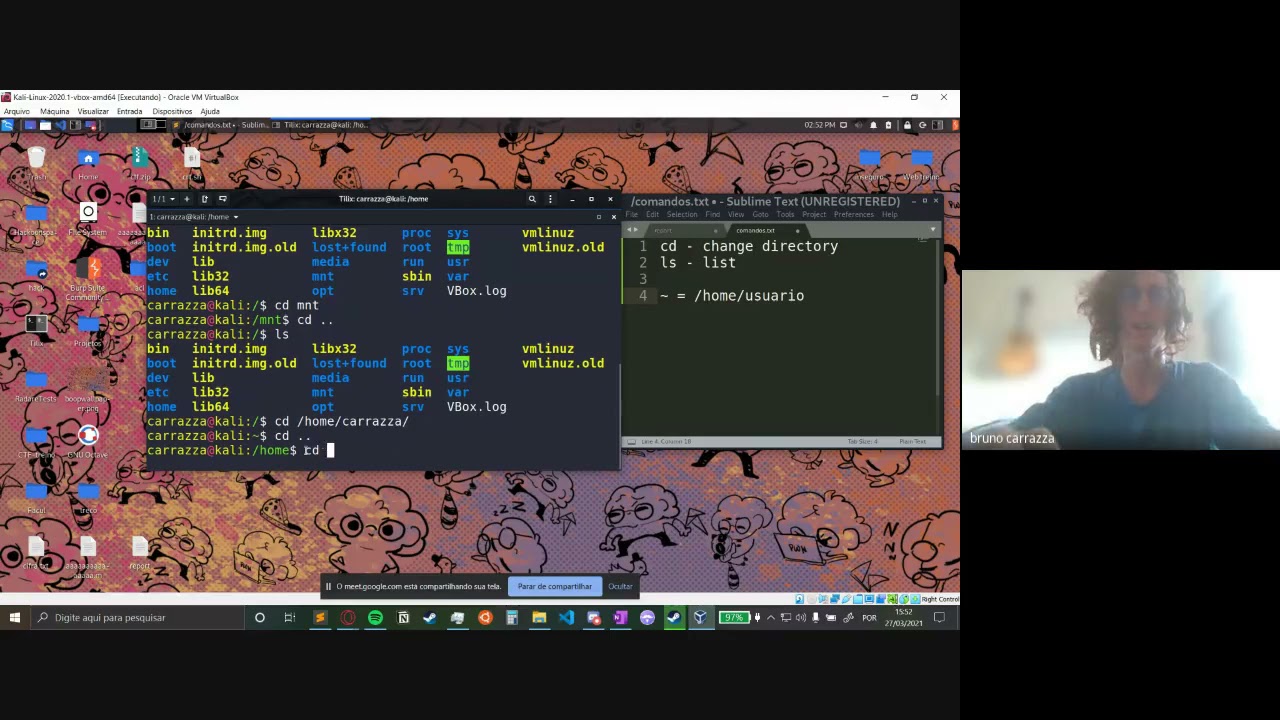Open the hack shortcut folder on desktop
Viewport: 1280px width, 720px height.
coord(37,274)
